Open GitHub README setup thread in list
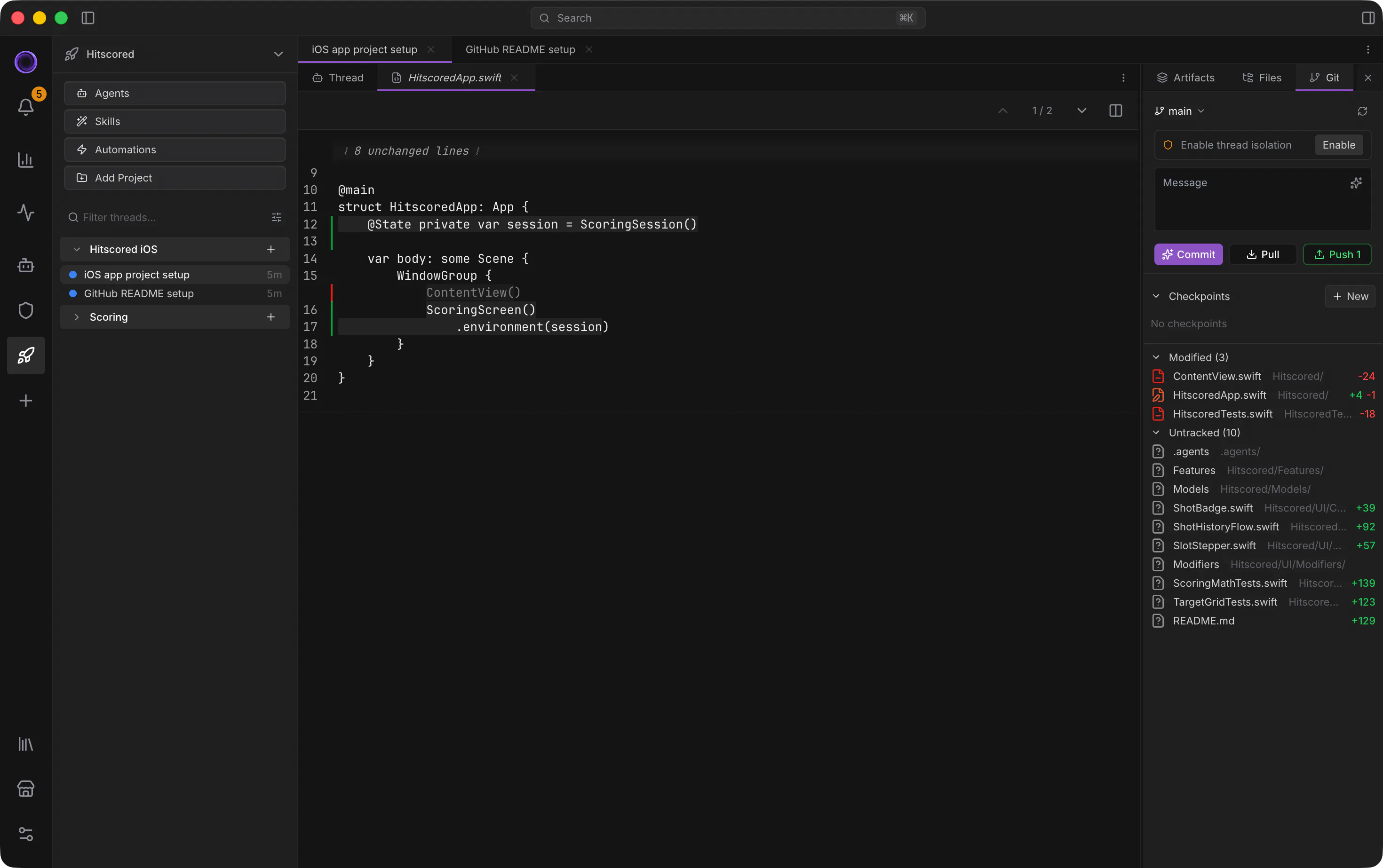 point(175,293)
